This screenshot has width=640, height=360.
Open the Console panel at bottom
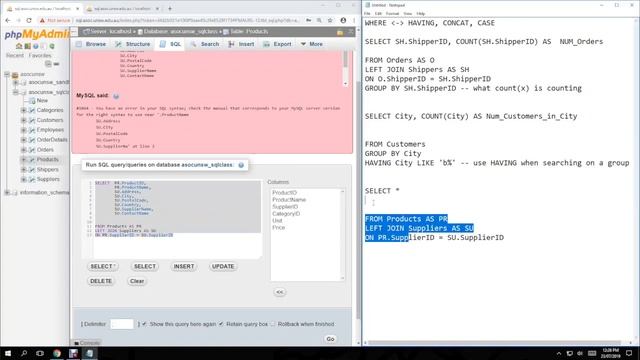click(x=87, y=343)
